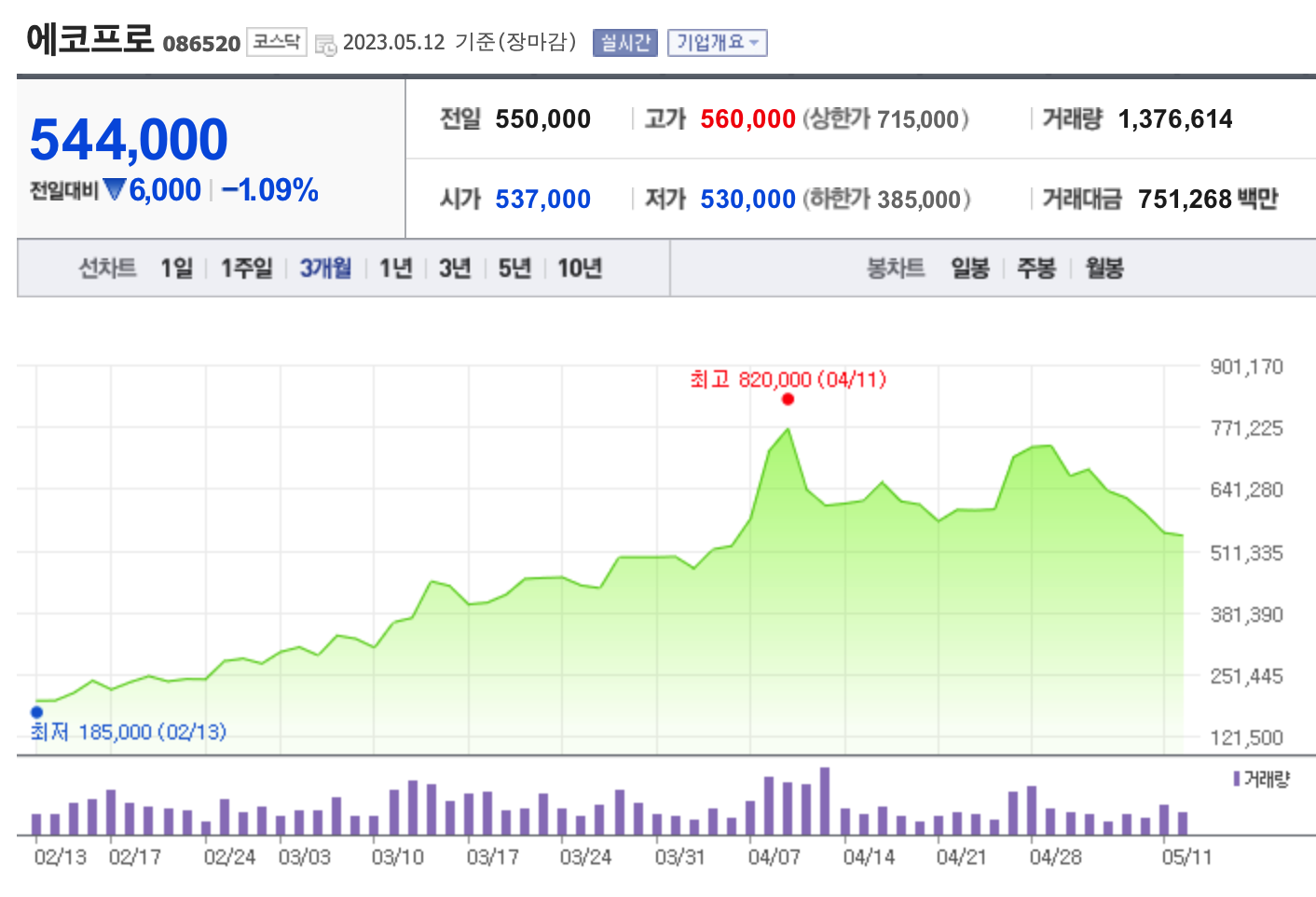Click the 에코프로 stock name heading

89,38
